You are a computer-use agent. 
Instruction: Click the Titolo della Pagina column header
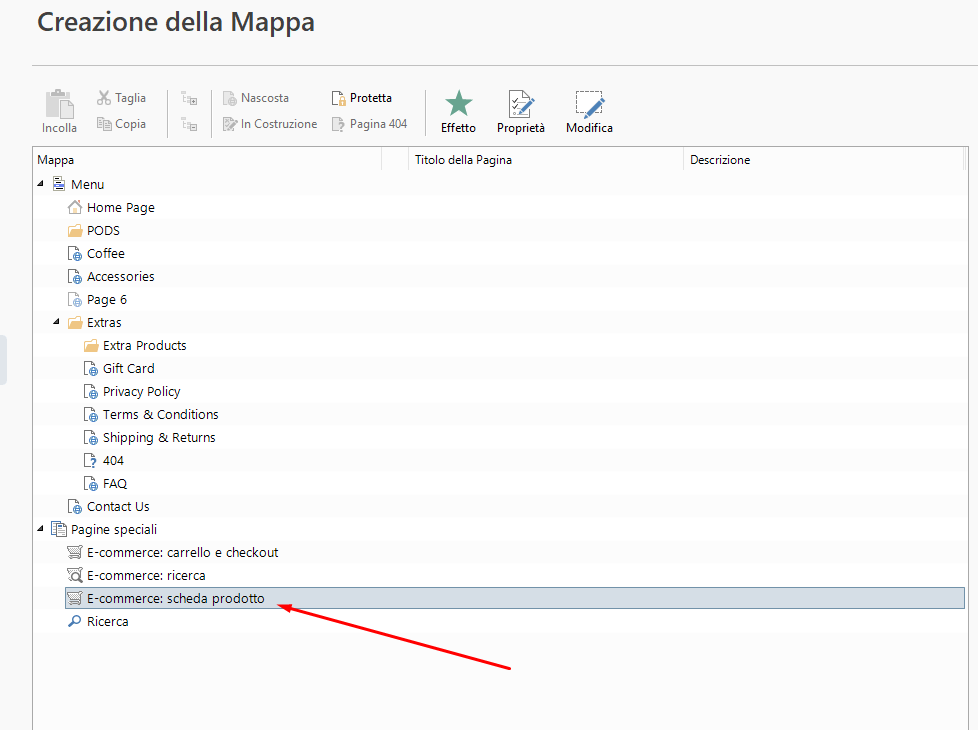pos(463,160)
